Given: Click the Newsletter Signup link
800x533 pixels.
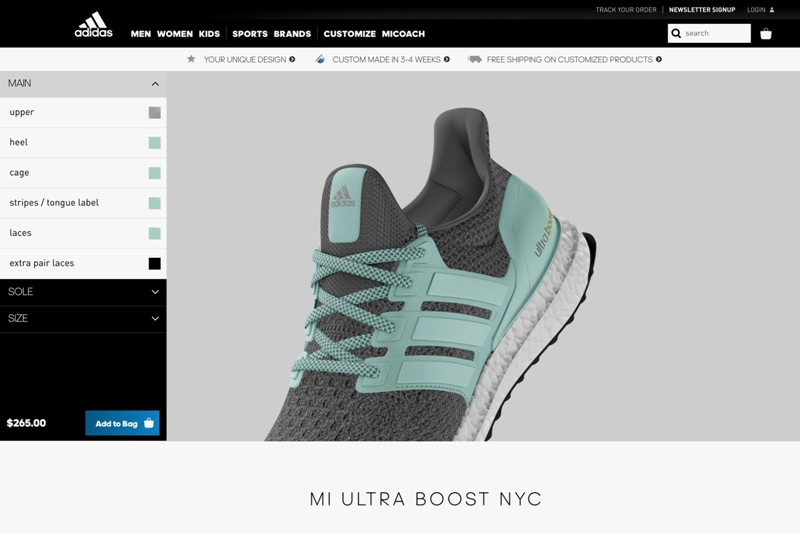Looking at the screenshot, I should (x=702, y=10).
